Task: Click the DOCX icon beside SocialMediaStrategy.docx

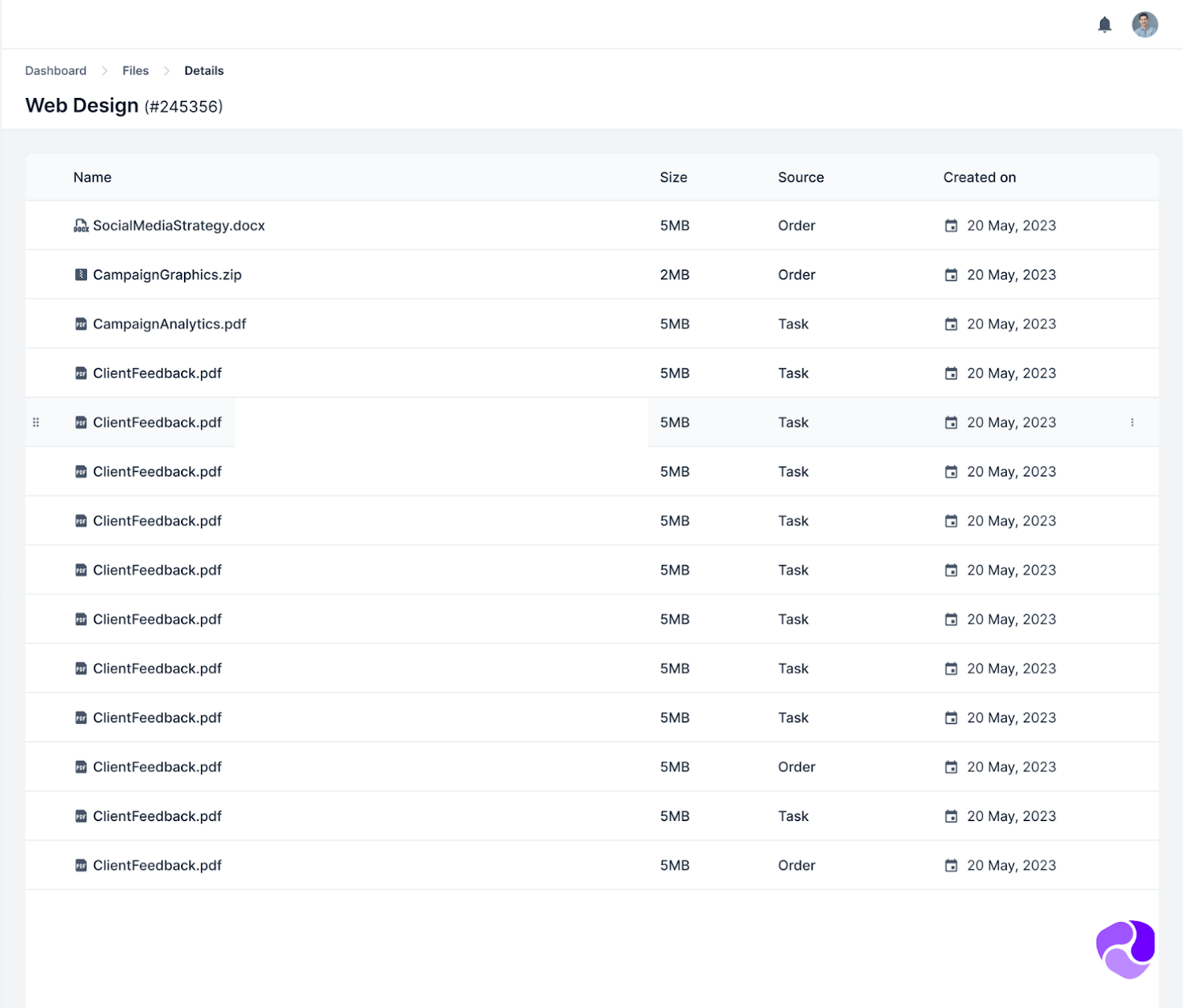Action: tap(80, 225)
